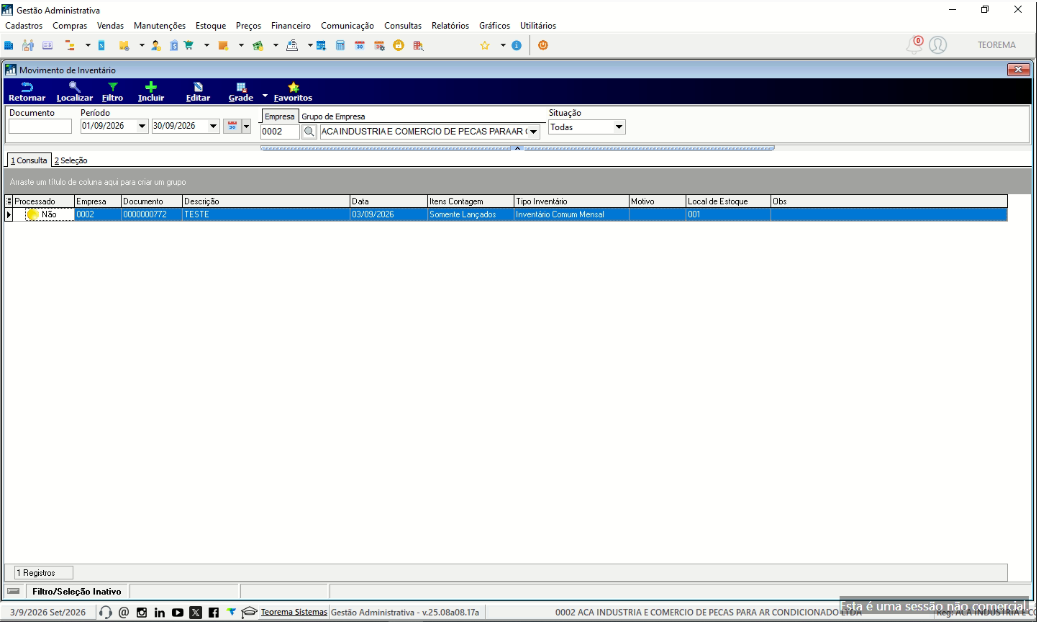
Task: Open the notifications bell icon
Action: coord(914,45)
